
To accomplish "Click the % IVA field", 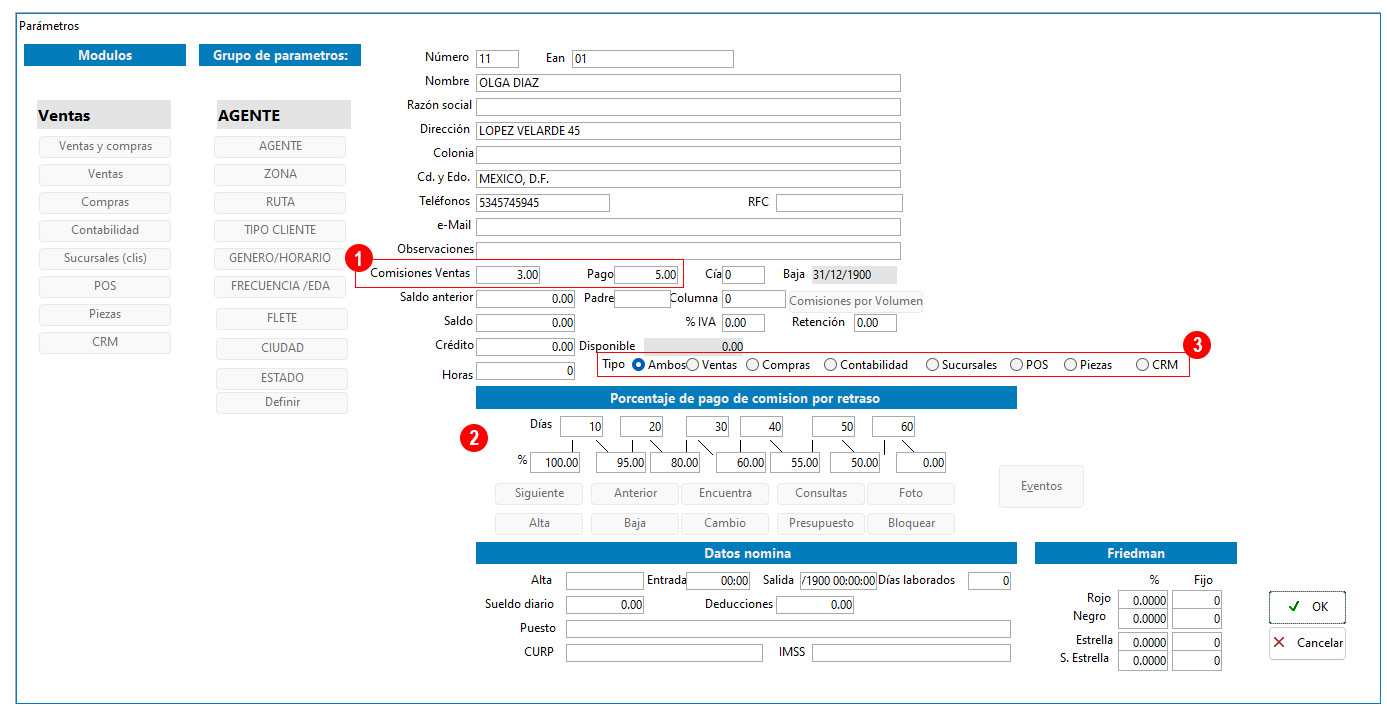I will 743,323.
